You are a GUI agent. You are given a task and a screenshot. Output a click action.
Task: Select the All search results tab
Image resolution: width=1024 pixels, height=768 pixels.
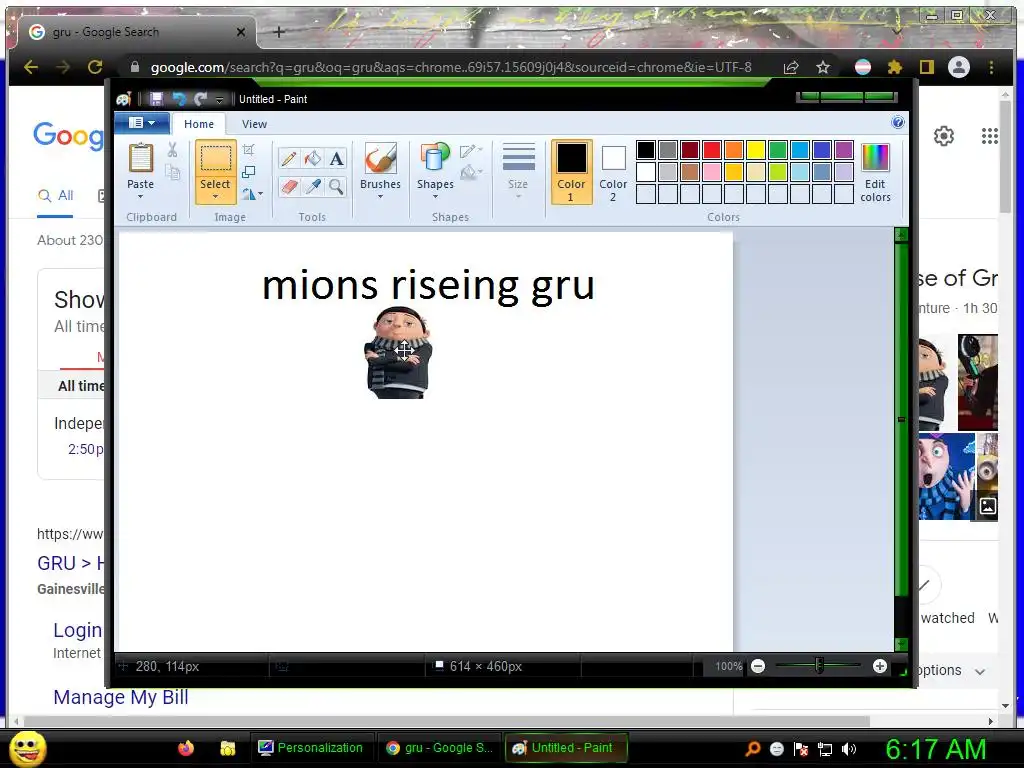point(56,195)
